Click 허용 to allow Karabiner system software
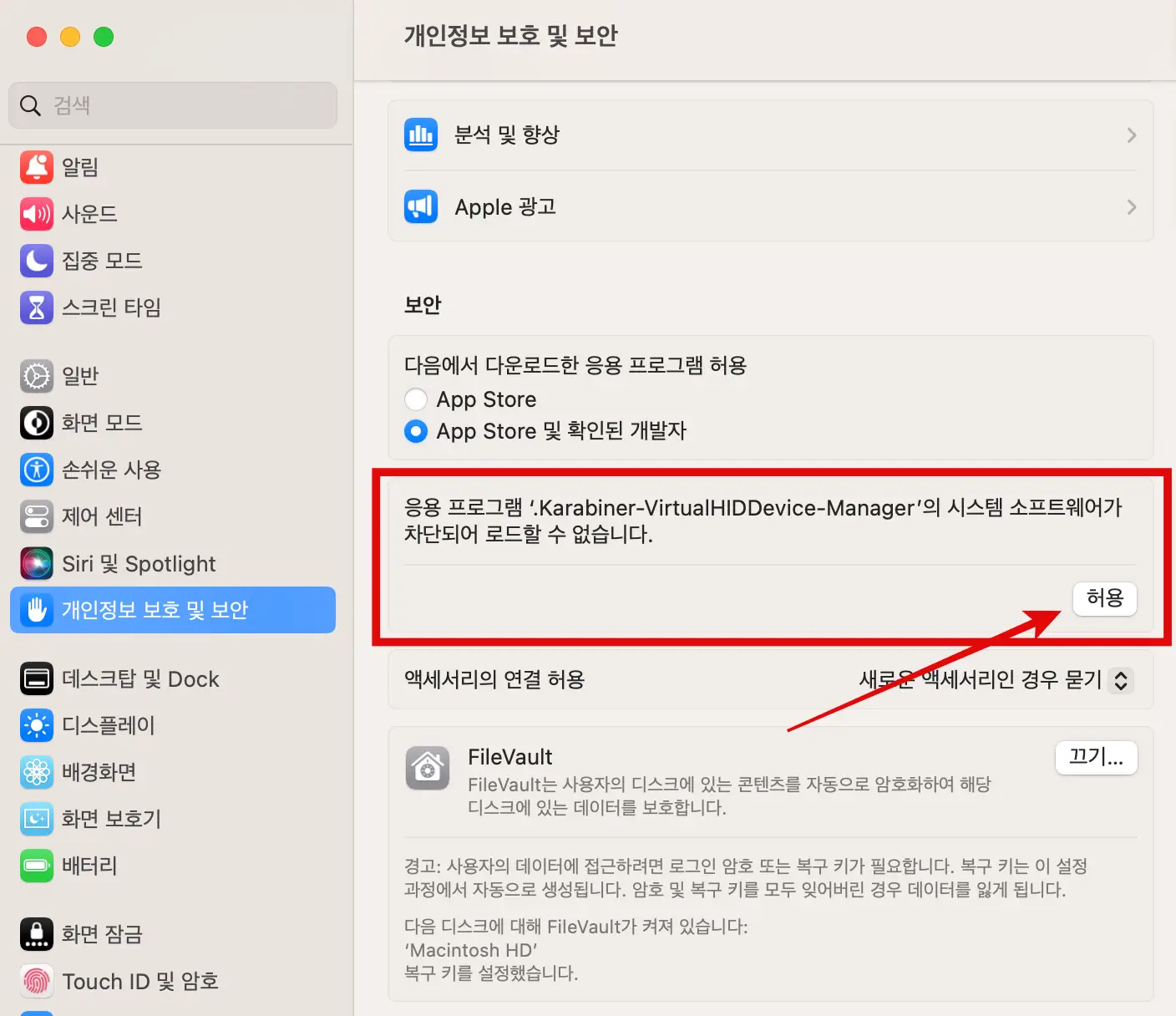1176x1016 pixels. pyautogui.click(x=1104, y=599)
